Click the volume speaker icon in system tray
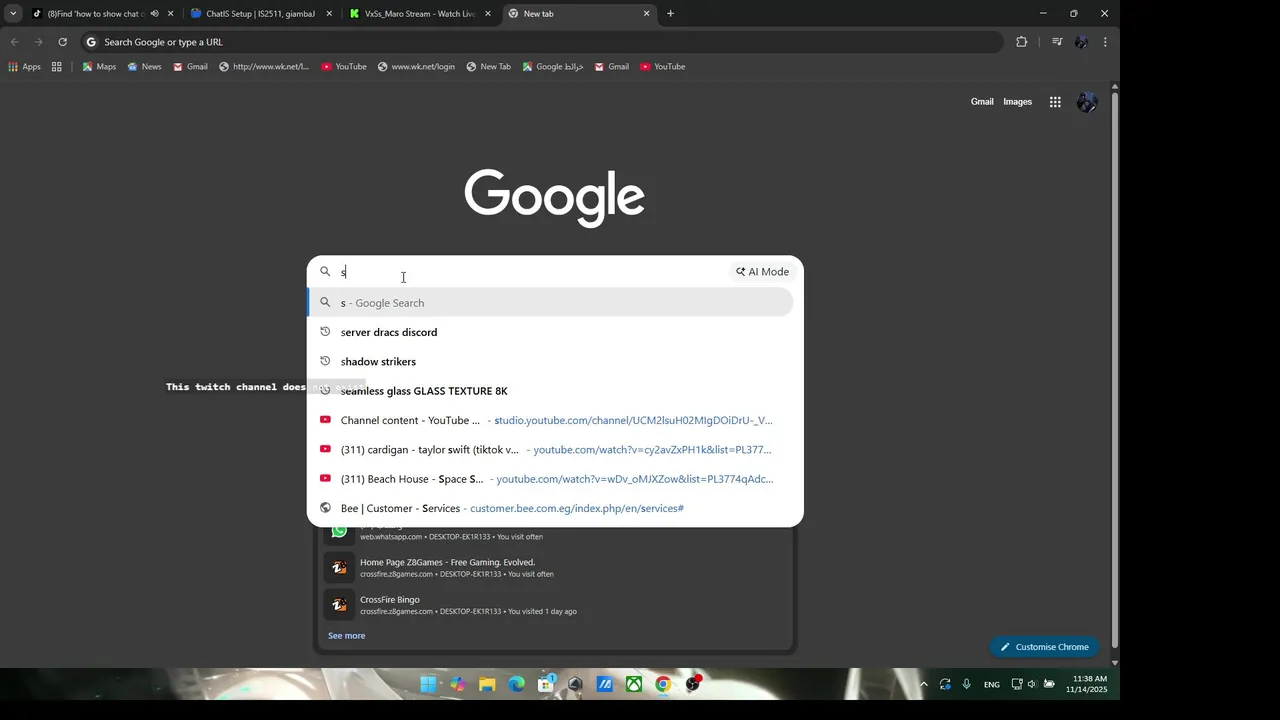1280x720 pixels. coord(1032,685)
